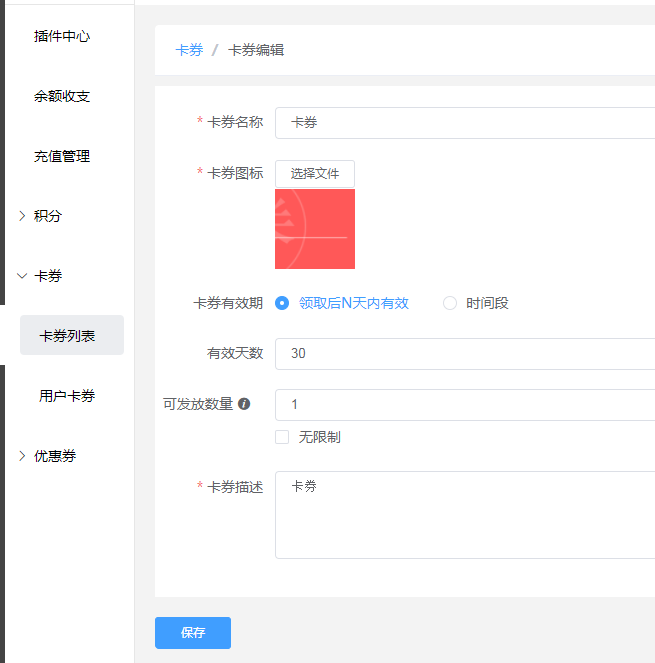Expand the 优惠券 submenu chevron
This screenshot has height=663, width=655.
(22, 456)
